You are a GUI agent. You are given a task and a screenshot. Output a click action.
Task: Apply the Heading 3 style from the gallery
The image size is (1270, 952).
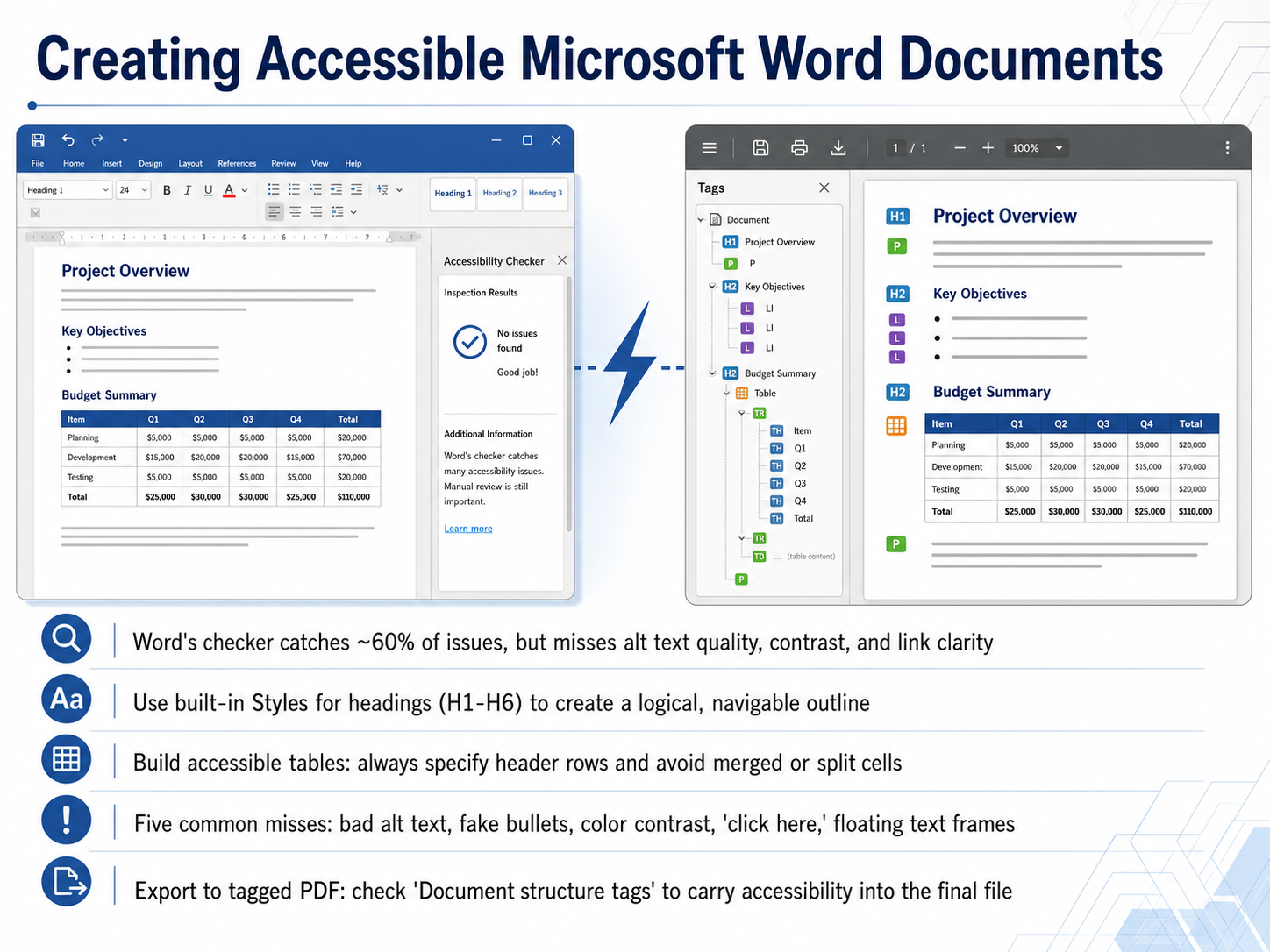pos(546,194)
